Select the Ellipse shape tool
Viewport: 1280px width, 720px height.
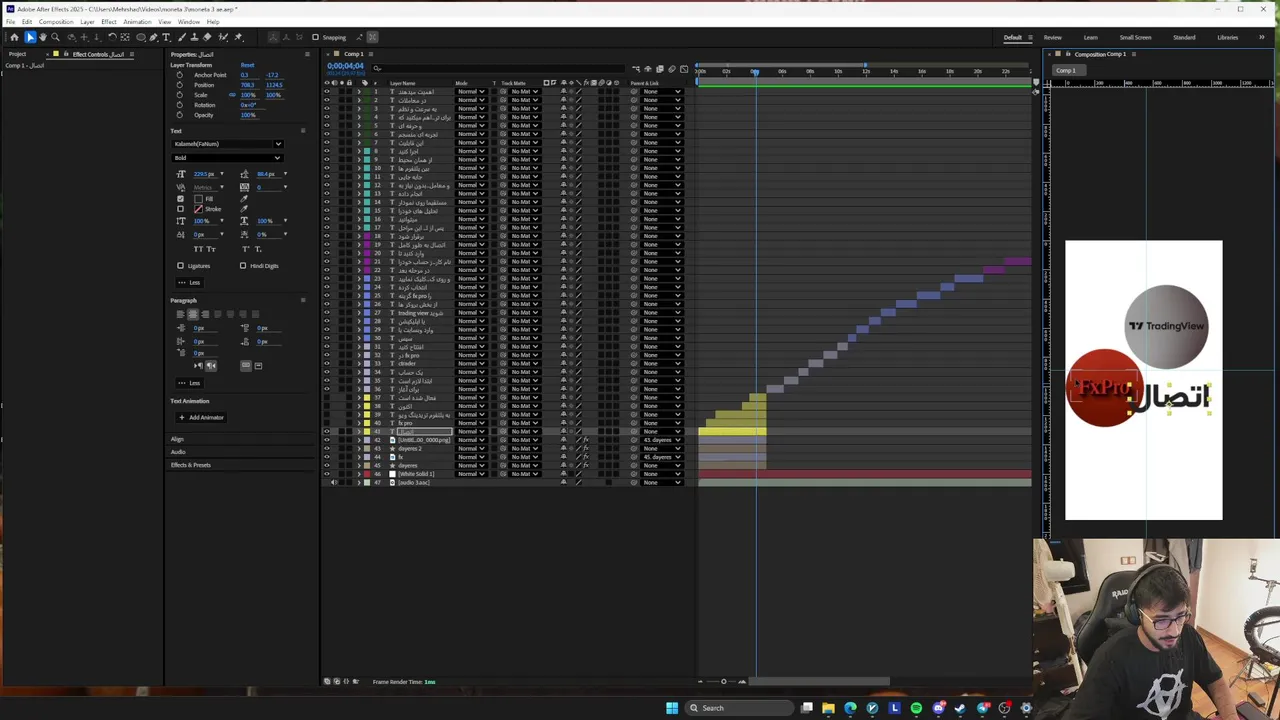click(141, 37)
